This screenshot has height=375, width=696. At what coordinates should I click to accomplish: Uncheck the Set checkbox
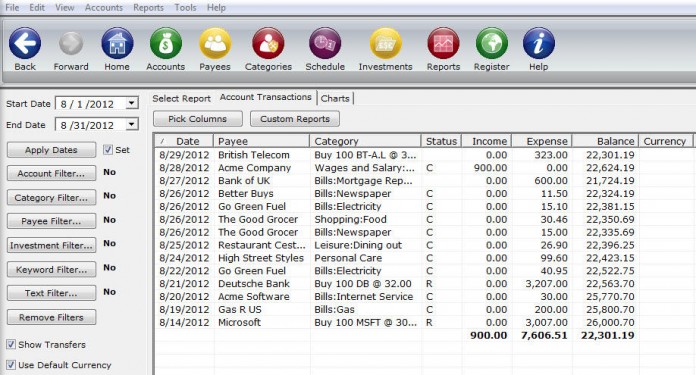click(108, 150)
